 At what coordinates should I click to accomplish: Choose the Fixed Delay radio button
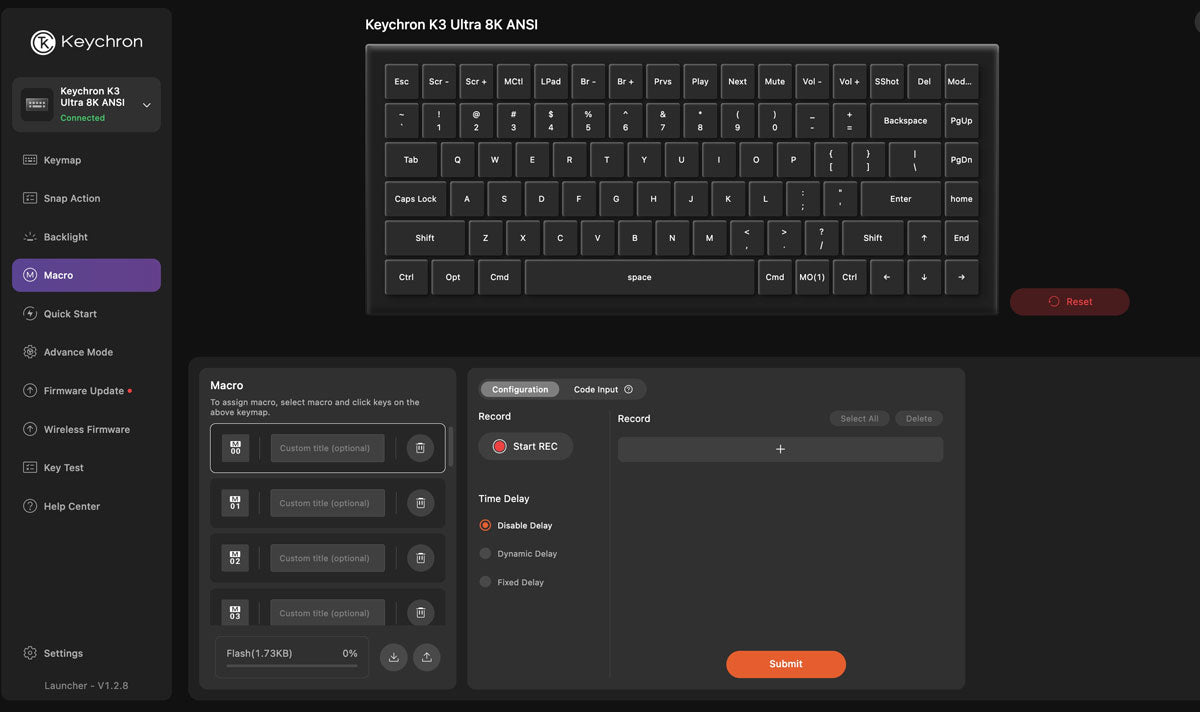pos(486,582)
